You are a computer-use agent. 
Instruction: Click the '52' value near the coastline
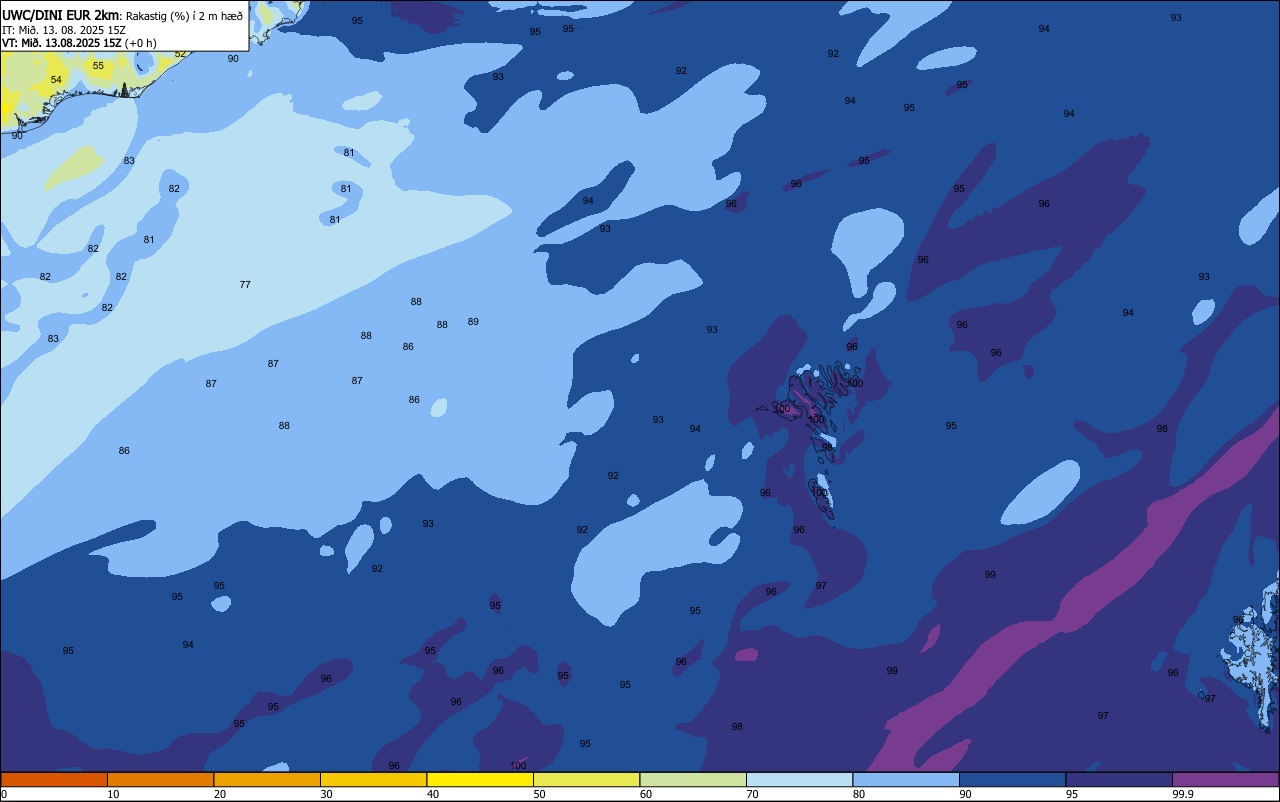[180, 54]
